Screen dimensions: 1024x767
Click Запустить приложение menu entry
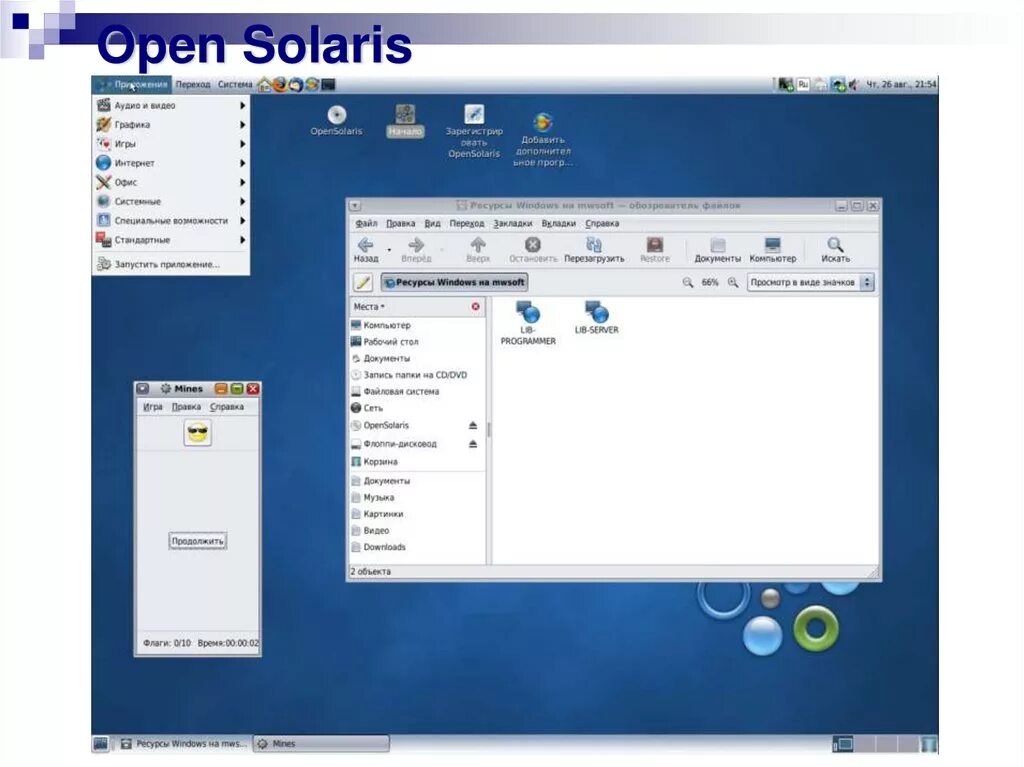click(170, 264)
